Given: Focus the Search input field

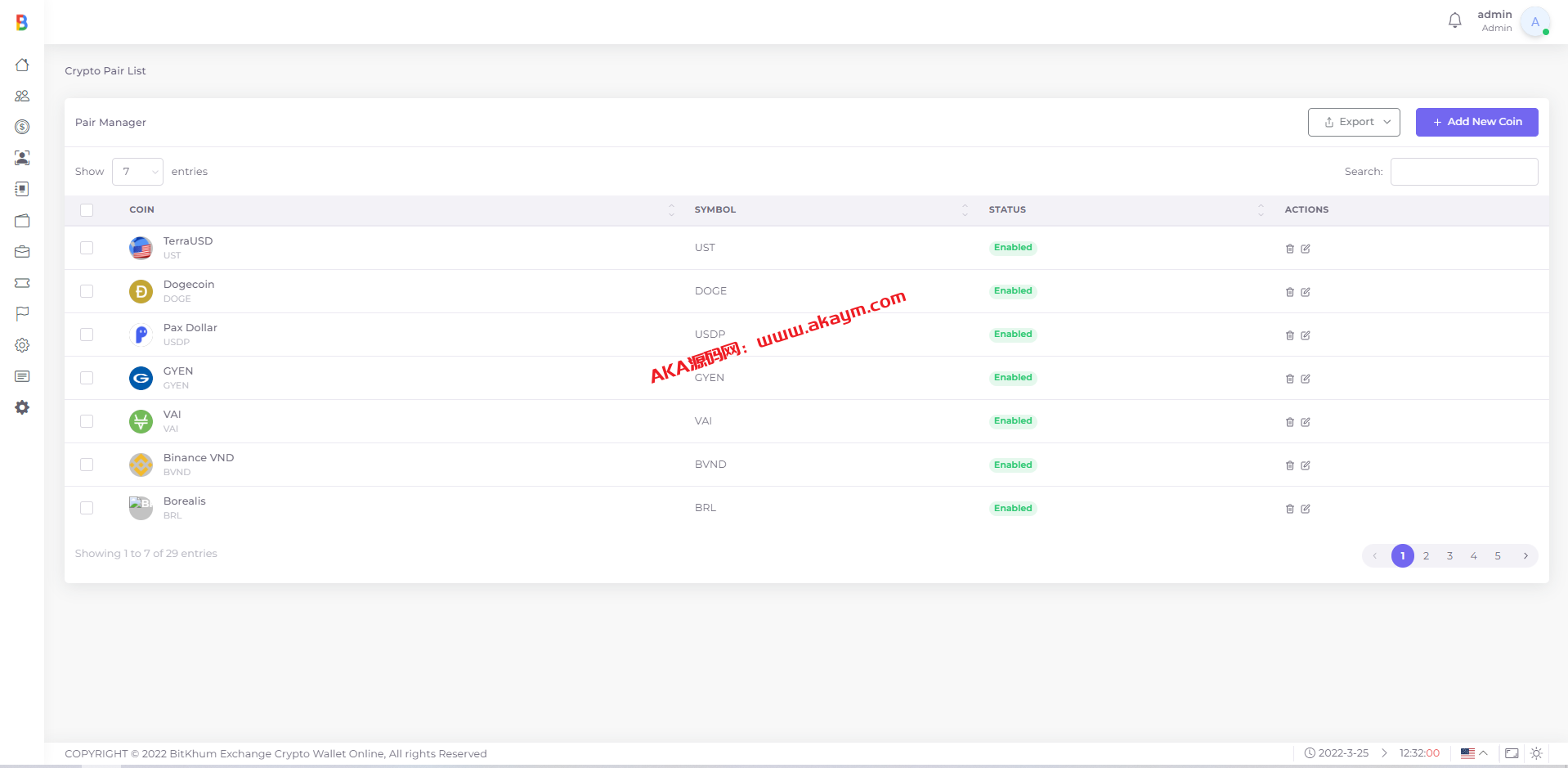Looking at the screenshot, I should tap(1463, 172).
